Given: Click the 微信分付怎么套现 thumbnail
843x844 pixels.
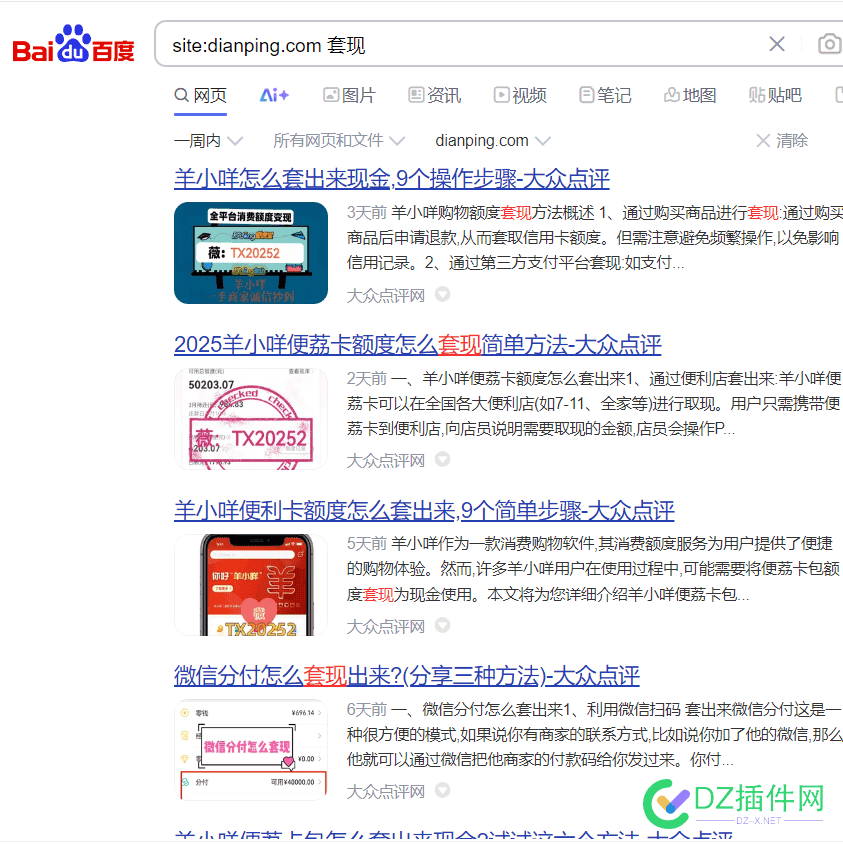Looking at the screenshot, I should click(x=251, y=750).
